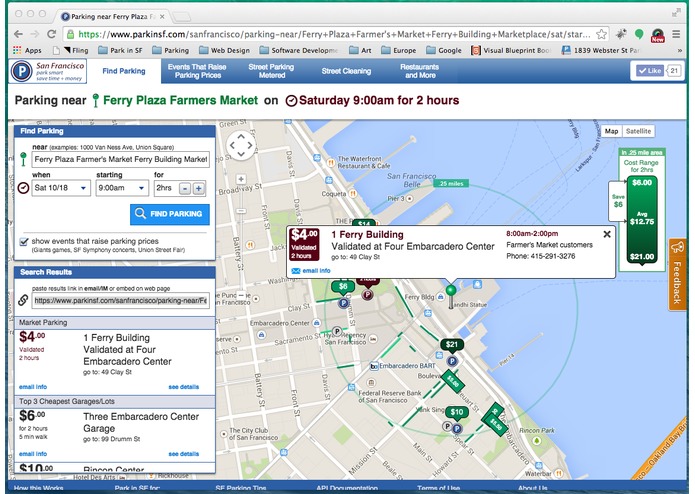Open the Park in SF bookmark folder

[x=120, y=51]
